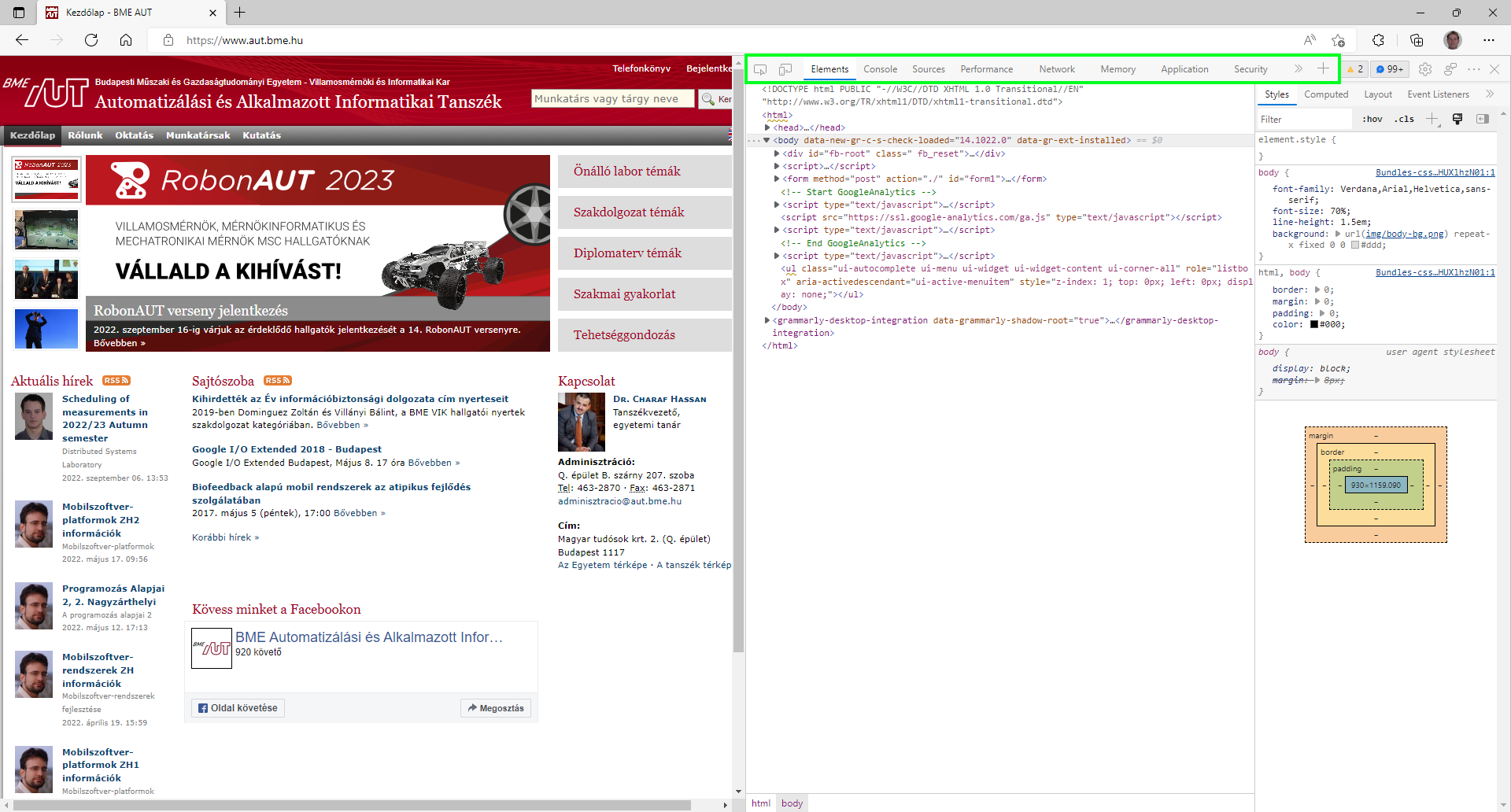Screen dimensions: 1511x812
Task: Select the RobonAUT 2023 slider thumbnail
Action: [46, 179]
